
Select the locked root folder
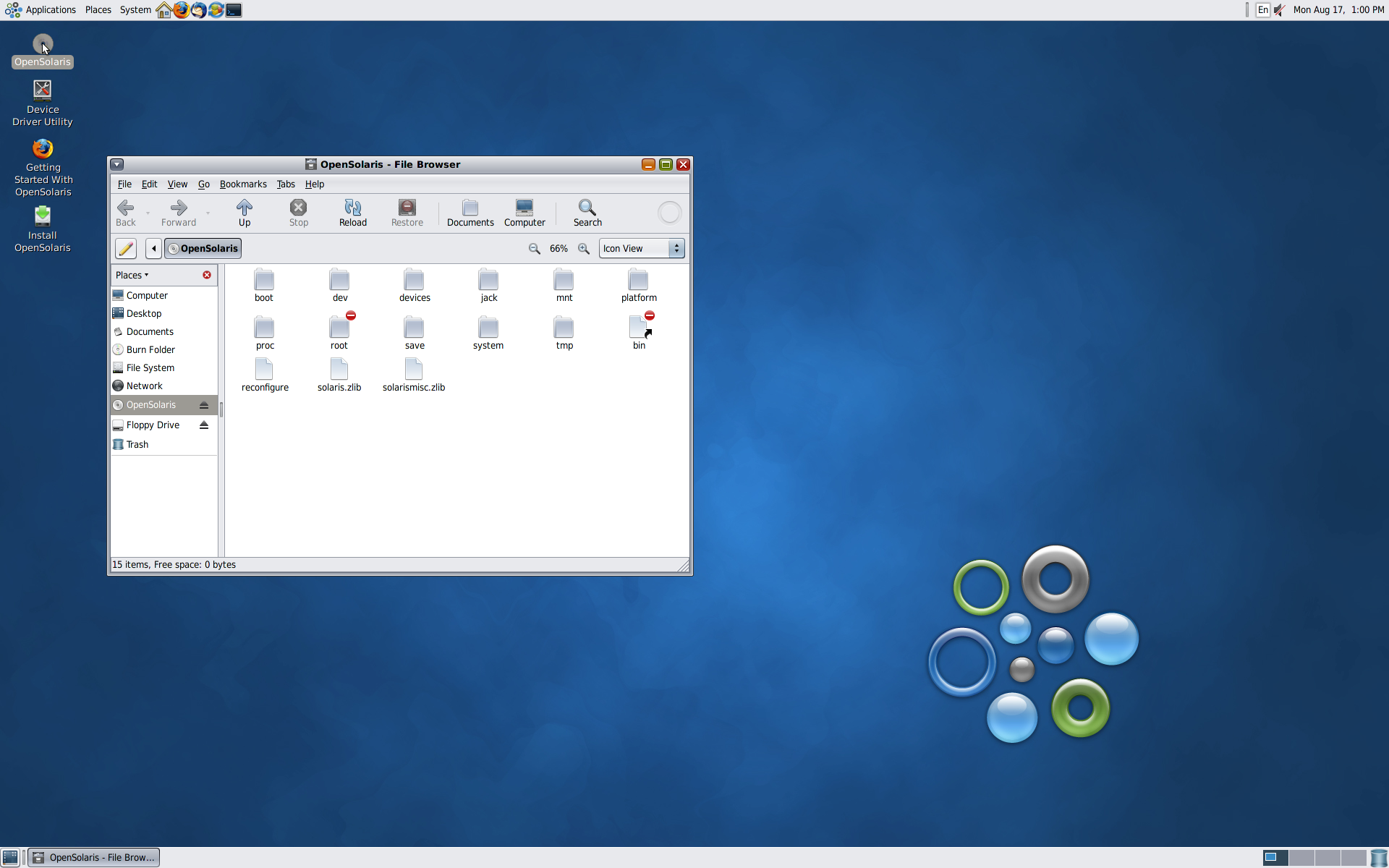pyautogui.click(x=339, y=331)
